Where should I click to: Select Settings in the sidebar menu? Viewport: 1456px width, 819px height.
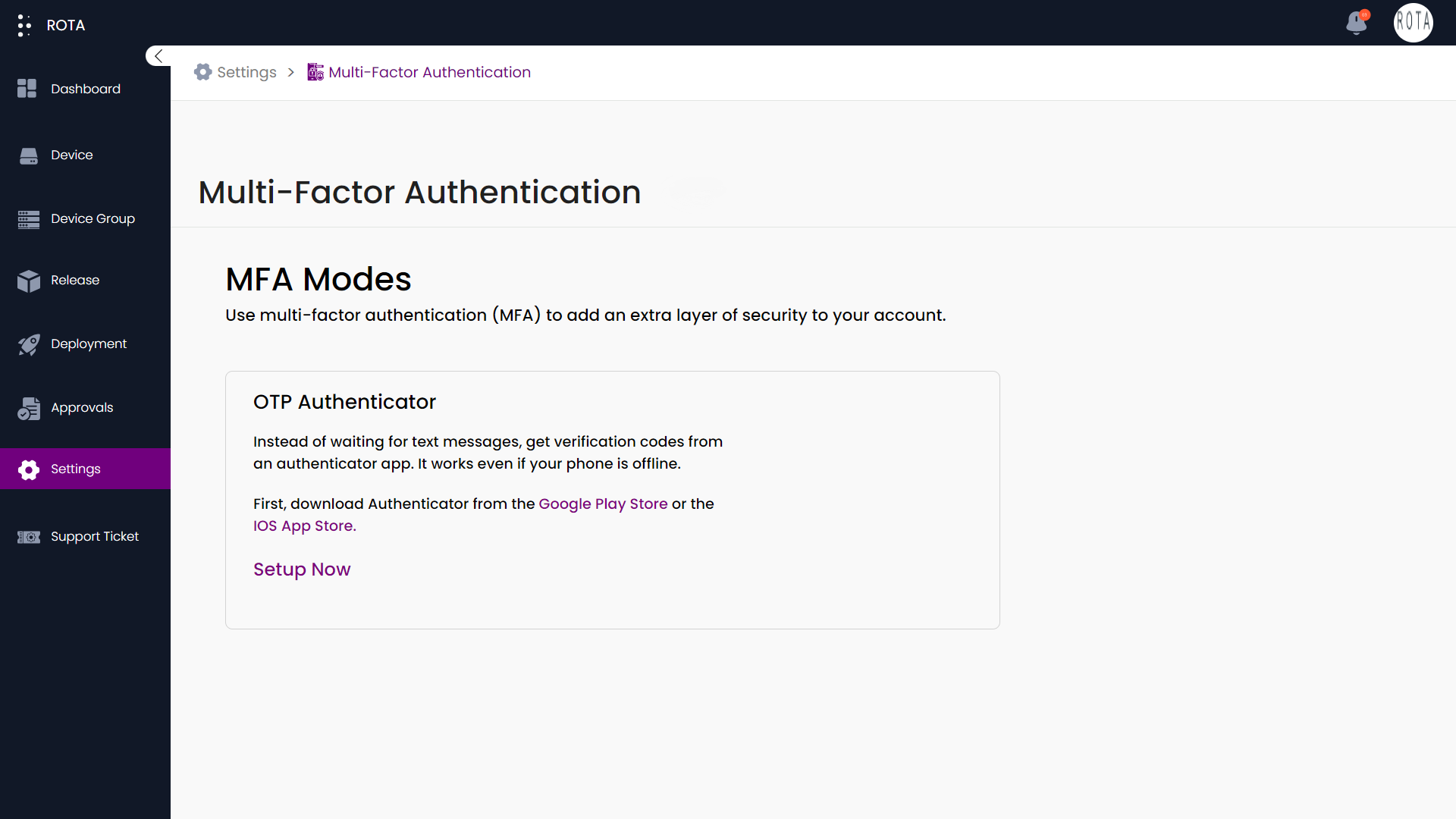pos(76,469)
